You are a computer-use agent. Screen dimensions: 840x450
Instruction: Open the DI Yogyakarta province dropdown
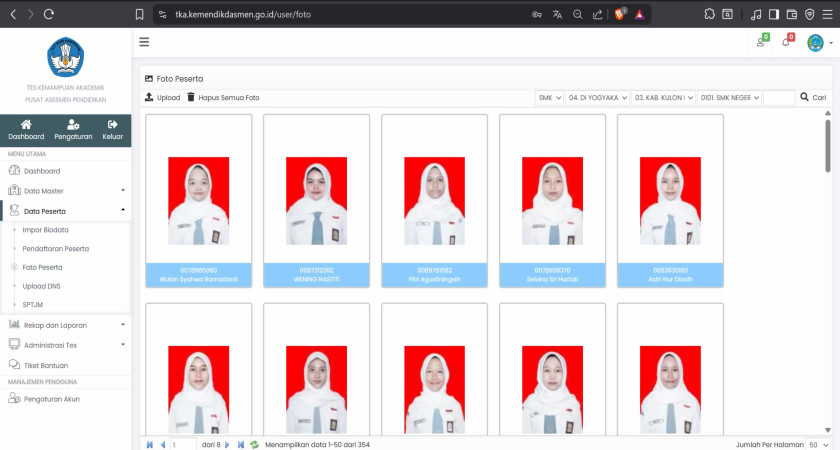(597, 98)
